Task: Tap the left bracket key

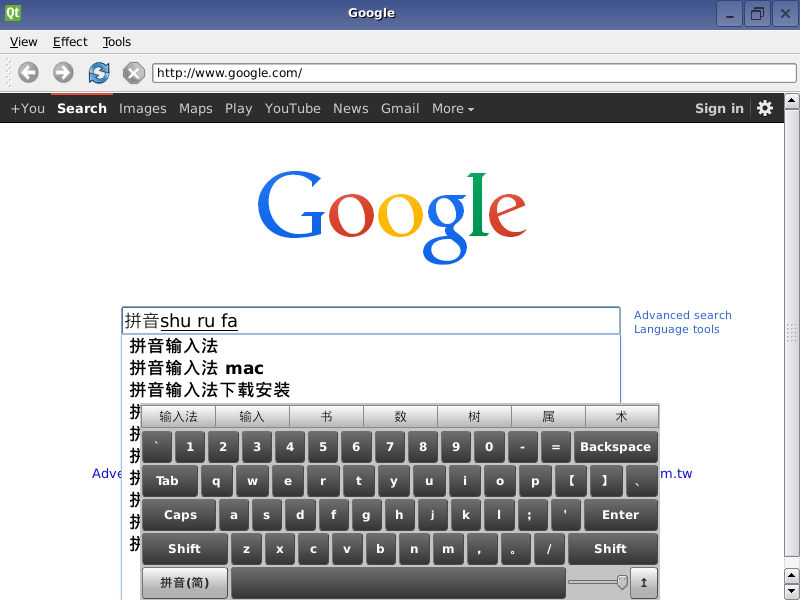Action: [x=571, y=481]
